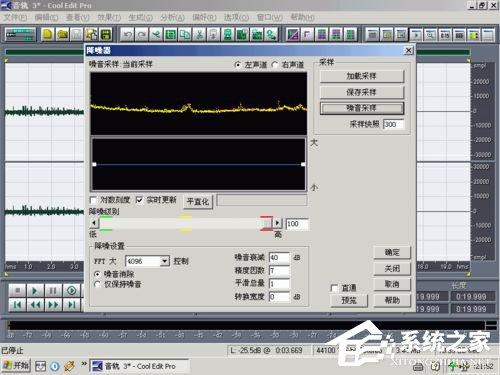The height and width of the screenshot is (375, 500).
Task: Click the 平滑总量 field showing 1
Action: pos(279,284)
